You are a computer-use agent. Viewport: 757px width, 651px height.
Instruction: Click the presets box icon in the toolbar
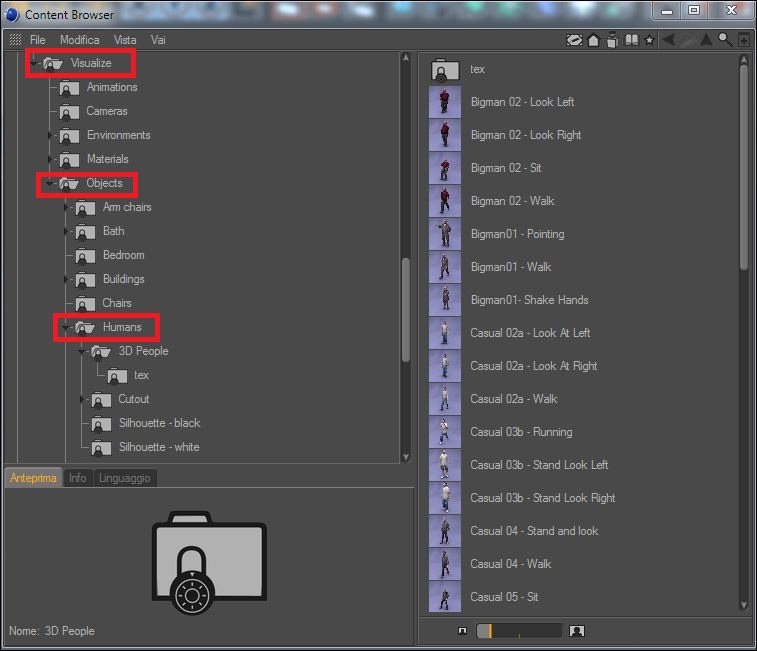pos(612,40)
